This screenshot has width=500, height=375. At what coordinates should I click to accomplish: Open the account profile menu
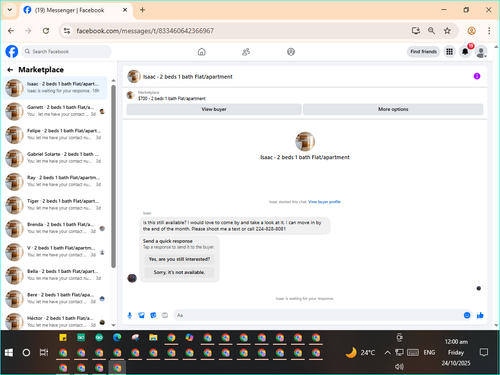[481, 52]
